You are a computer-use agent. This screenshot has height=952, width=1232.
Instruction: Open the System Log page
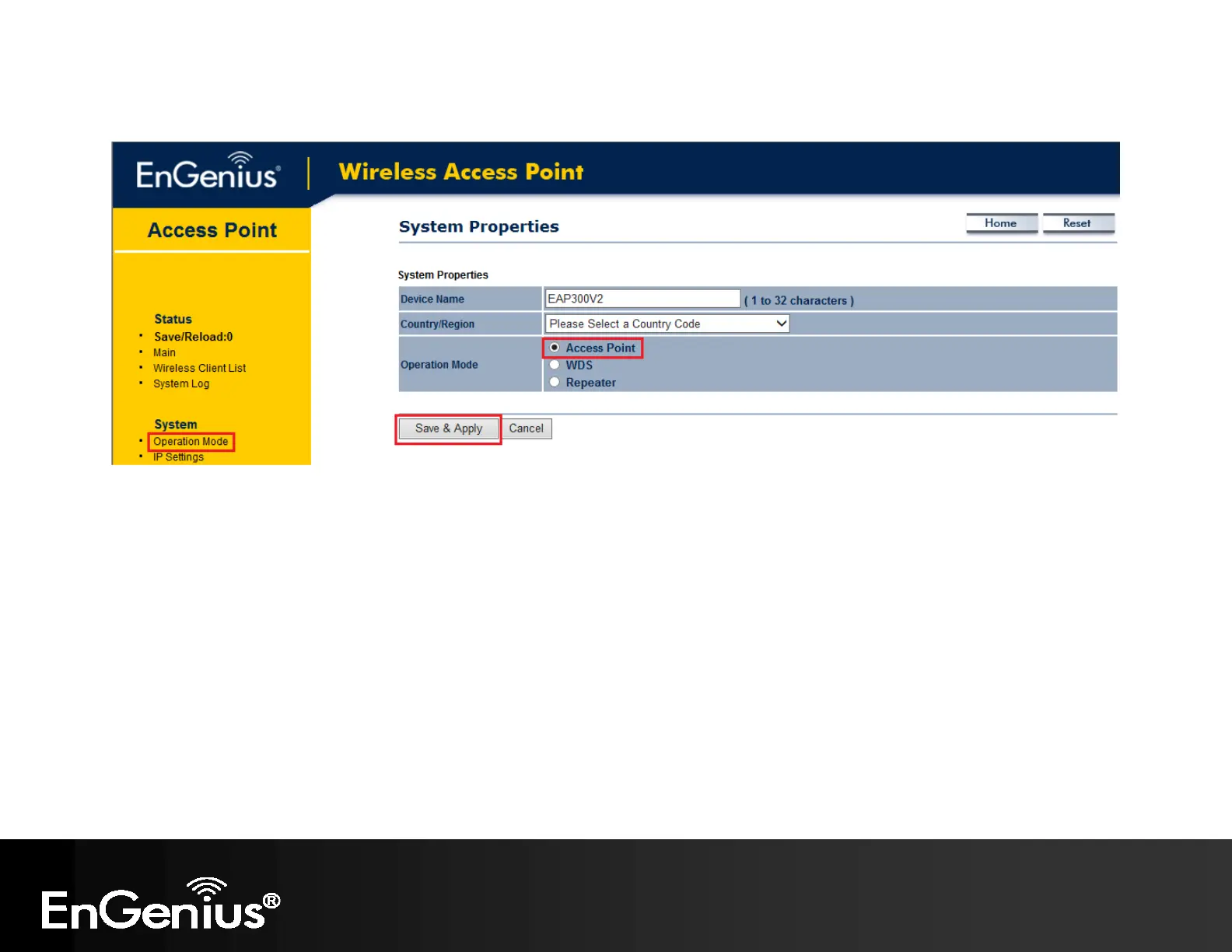click(x=181, y=384)
